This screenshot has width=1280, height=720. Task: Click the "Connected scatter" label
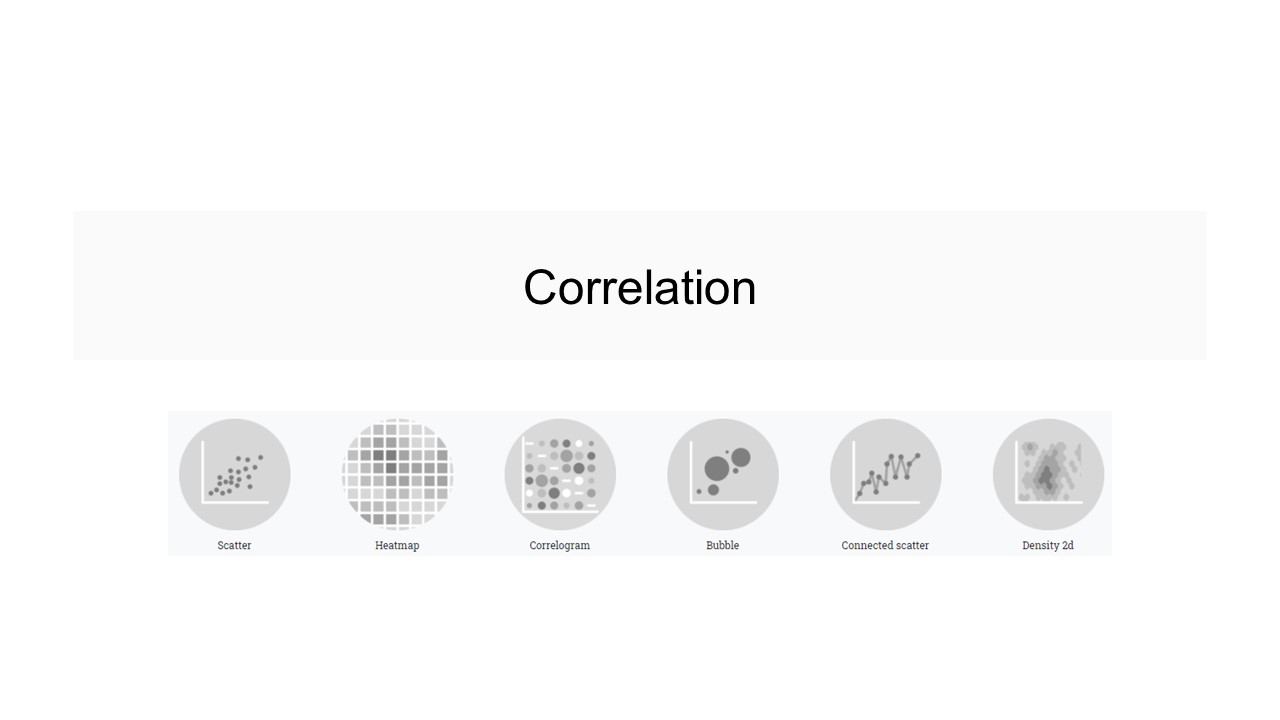[x=885, y=546]
